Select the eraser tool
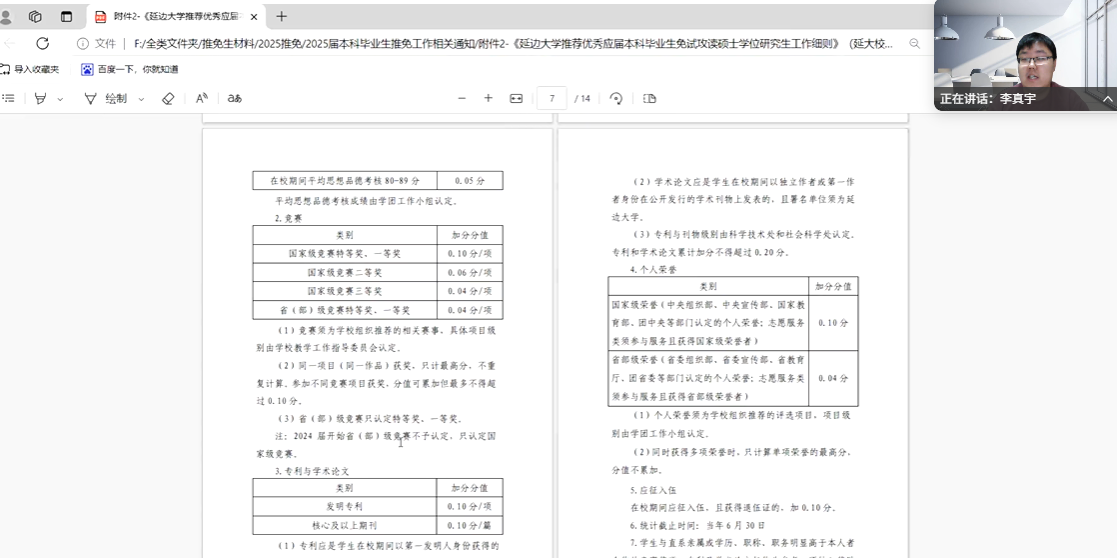The height and width of the screenshot is (558, 1117). click(168, 98)
